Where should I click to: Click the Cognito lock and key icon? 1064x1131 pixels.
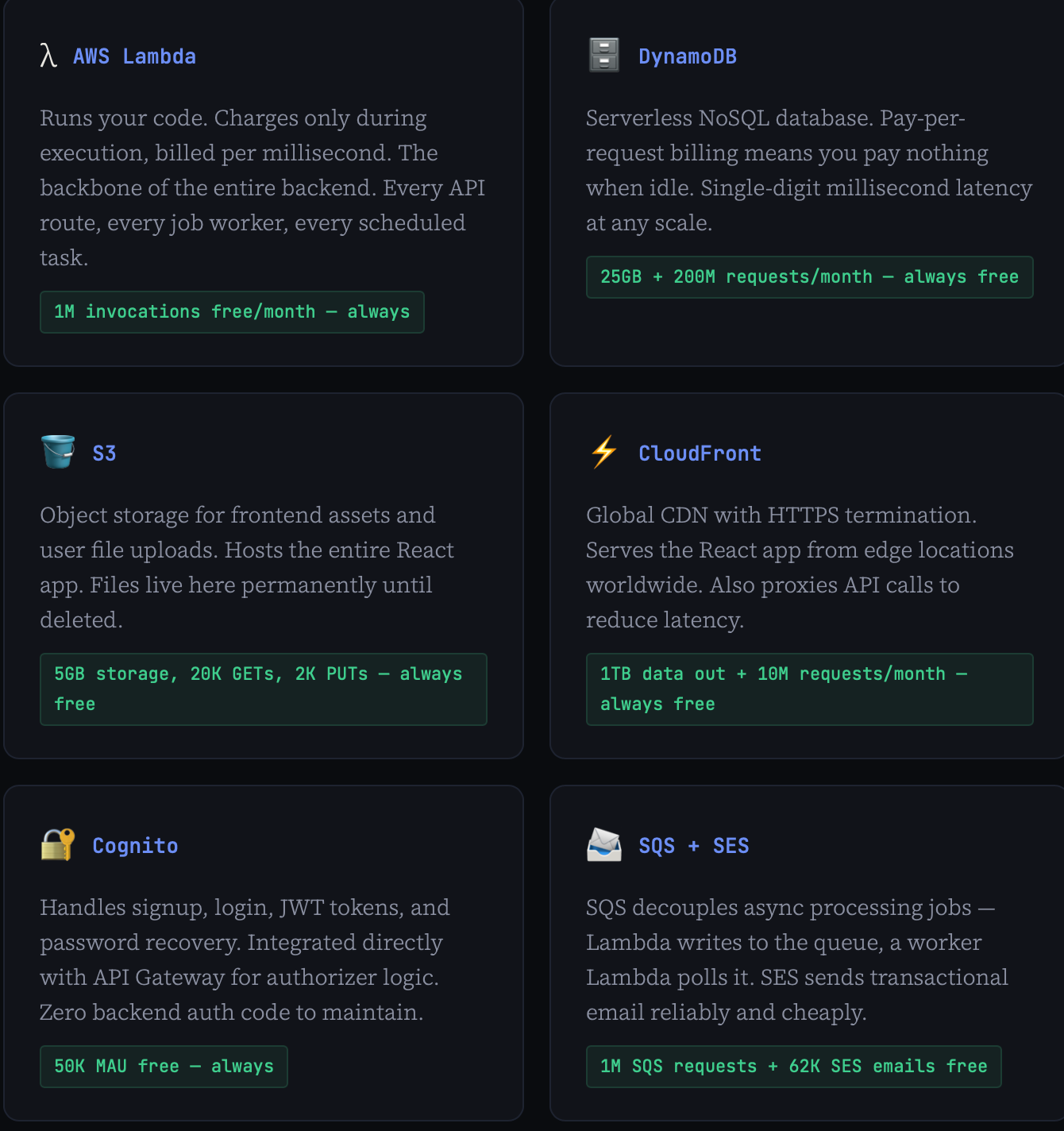pyautogui.click(x=58, y=844)
